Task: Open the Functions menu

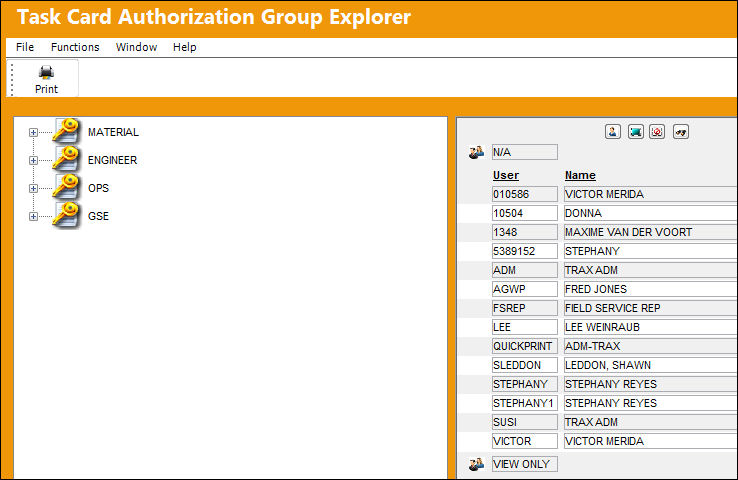Action: click(x=75, y=47)
